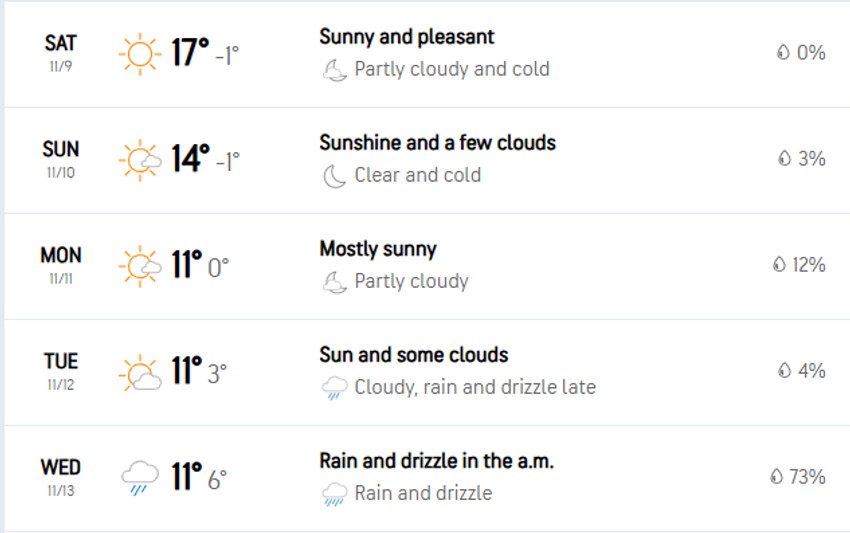Click night icon beside "Partly cloudy and cold"

[x=334, y=70]
